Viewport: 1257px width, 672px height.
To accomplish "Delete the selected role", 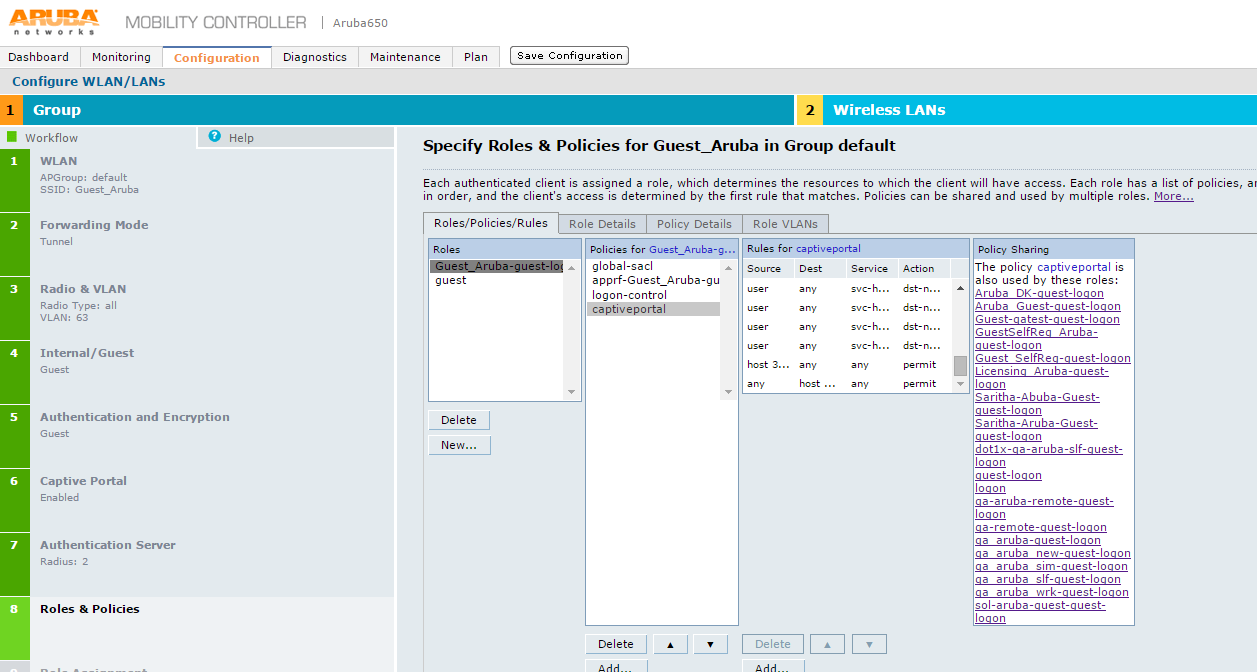I will [459, 420].
